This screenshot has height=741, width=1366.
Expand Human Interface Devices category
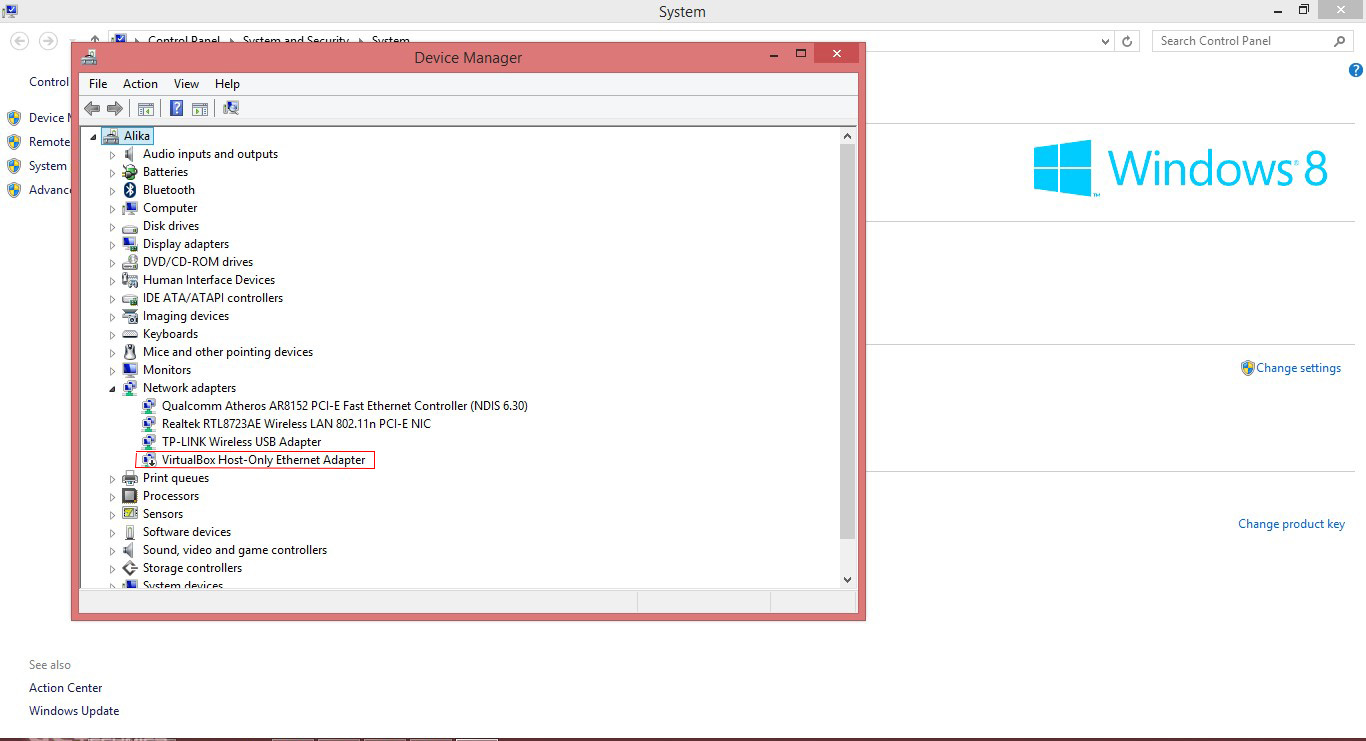tap(113, 281)
